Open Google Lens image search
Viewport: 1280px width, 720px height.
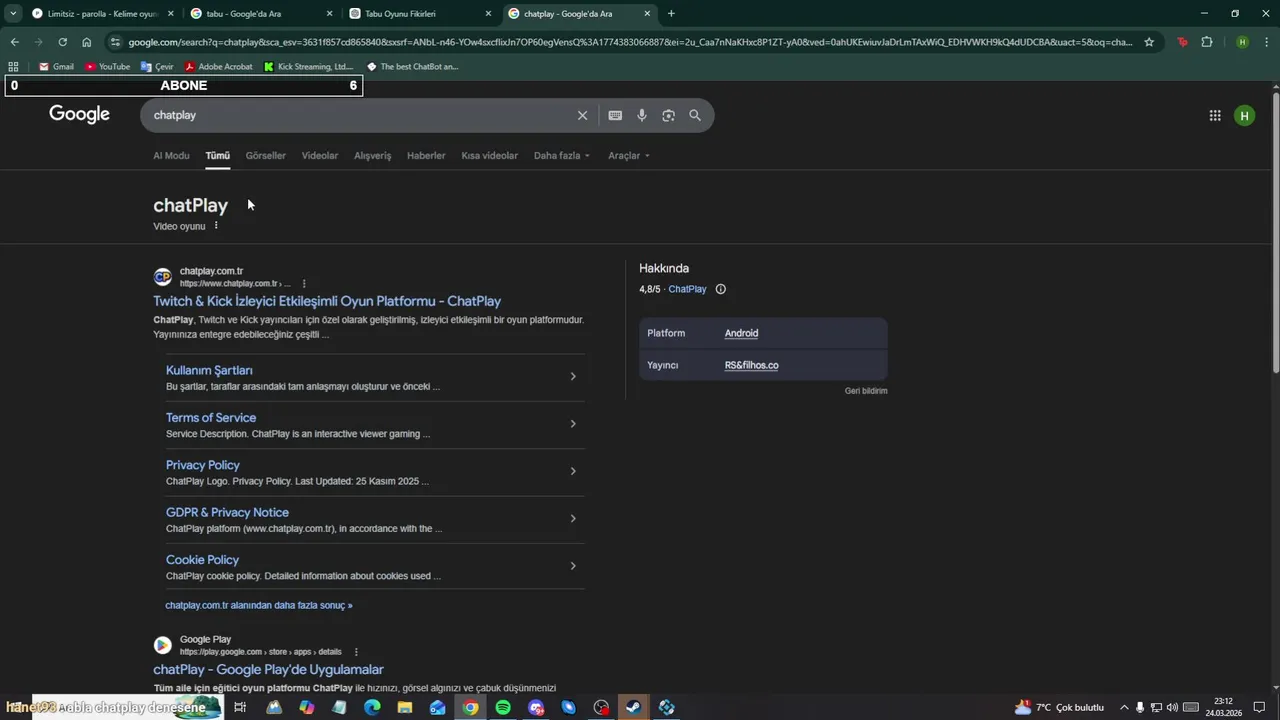[668, 115]
